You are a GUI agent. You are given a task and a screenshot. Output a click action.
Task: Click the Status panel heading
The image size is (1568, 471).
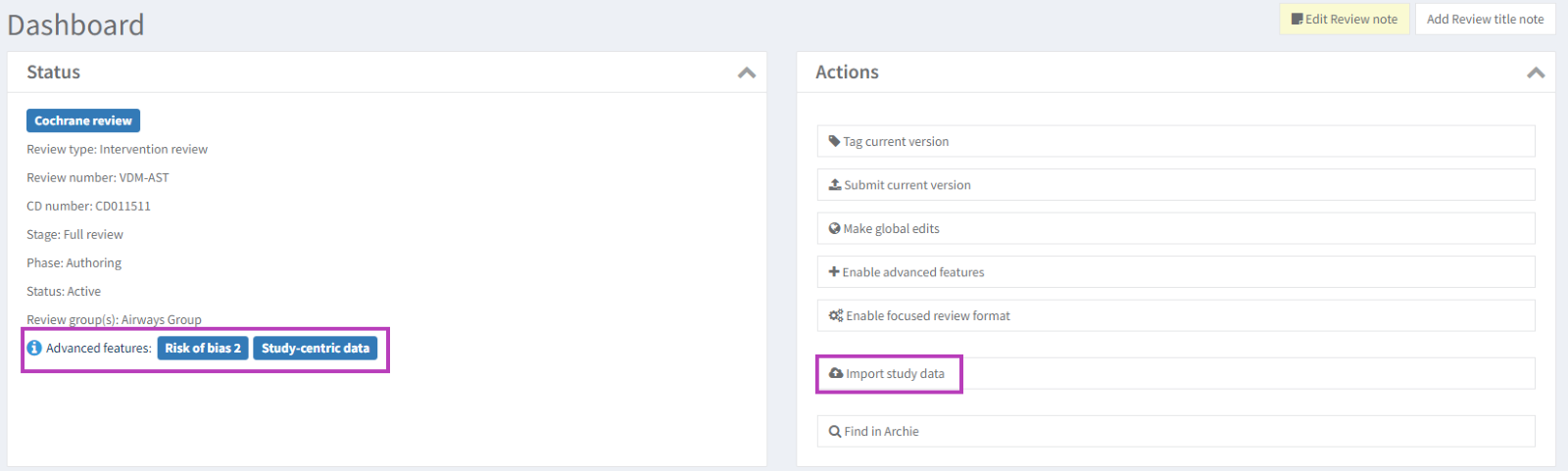click(x=54, y=72)
